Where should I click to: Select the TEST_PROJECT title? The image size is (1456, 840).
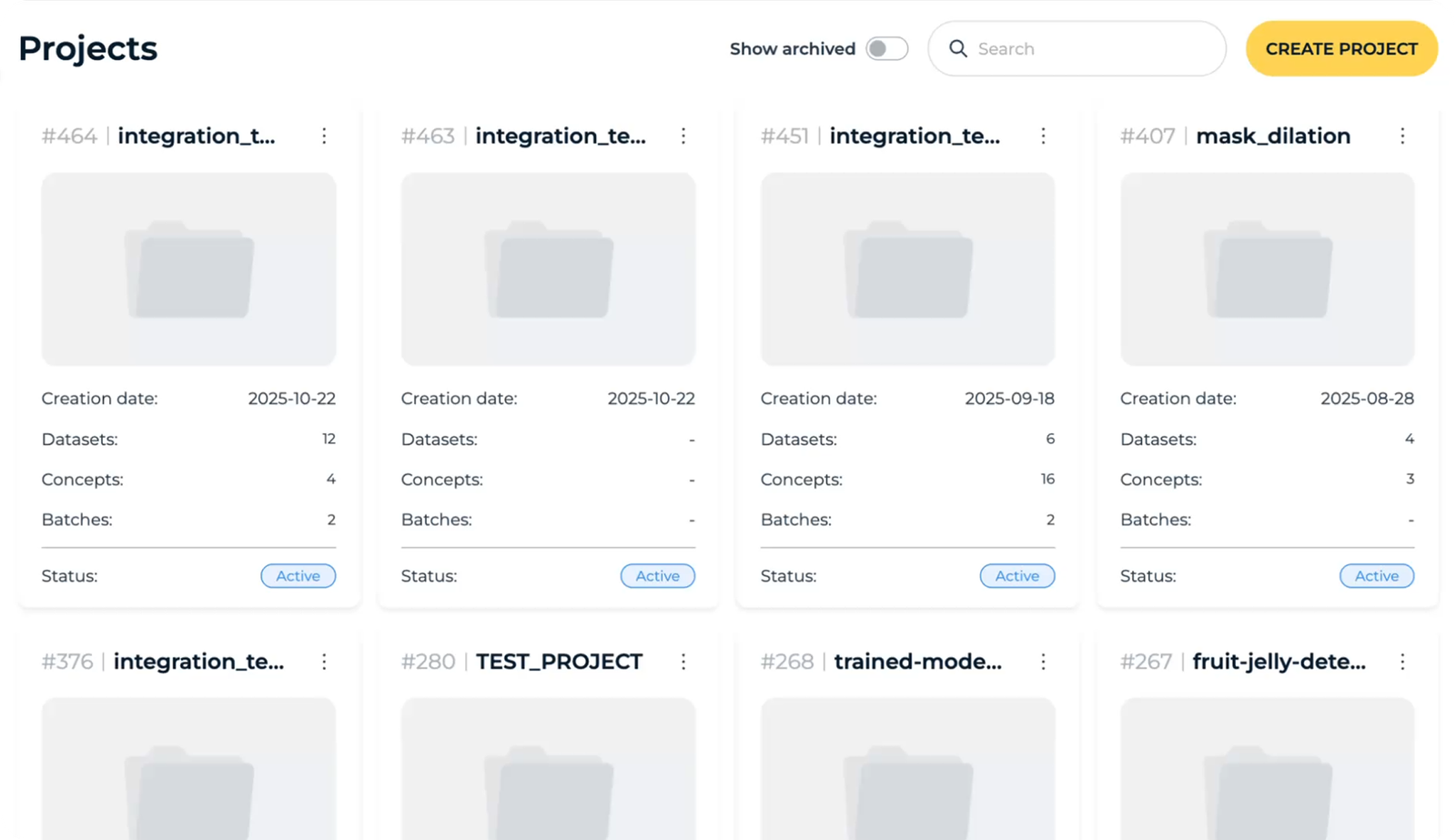558,662
